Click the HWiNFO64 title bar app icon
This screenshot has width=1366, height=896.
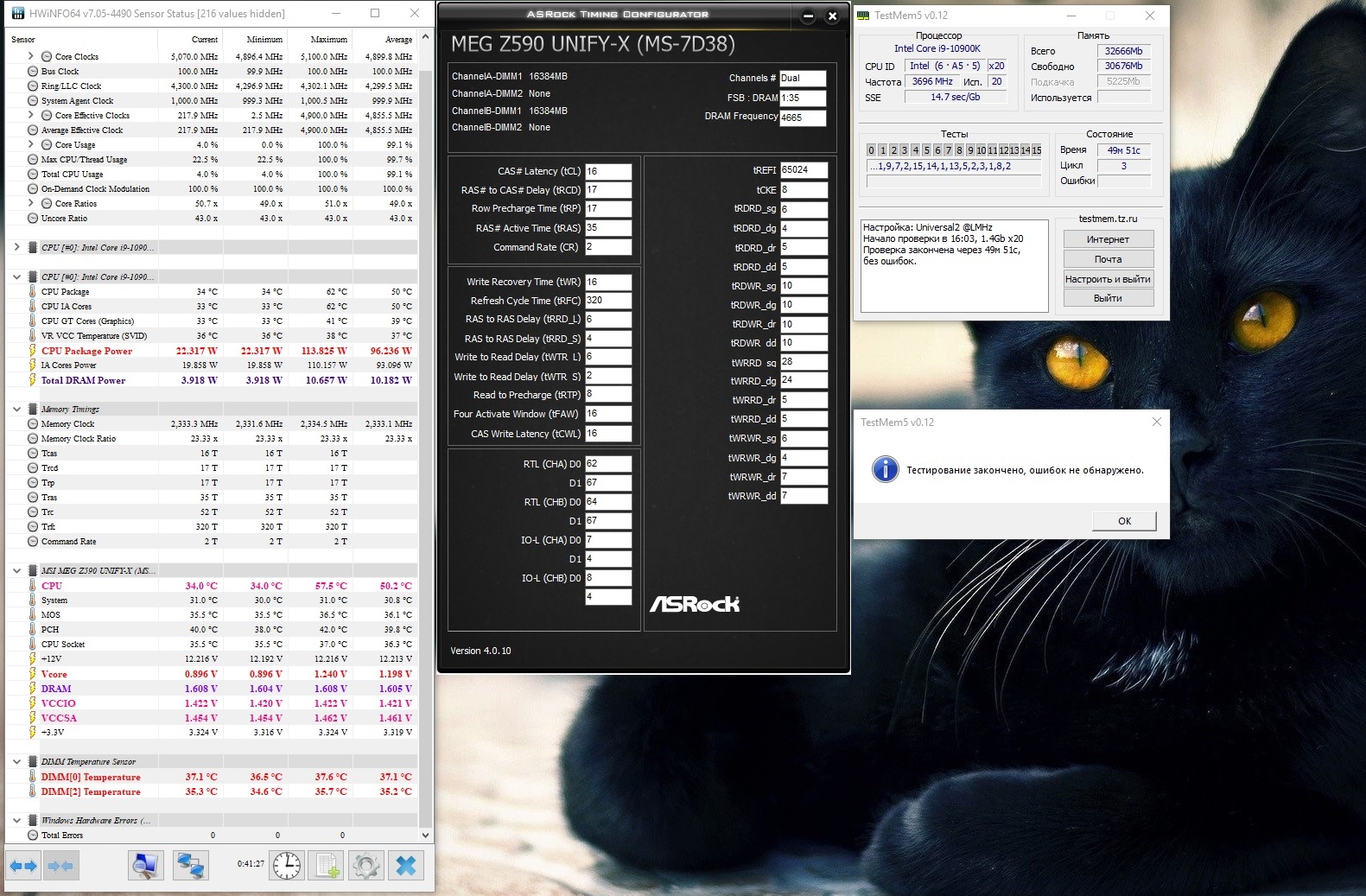[17, 14]
